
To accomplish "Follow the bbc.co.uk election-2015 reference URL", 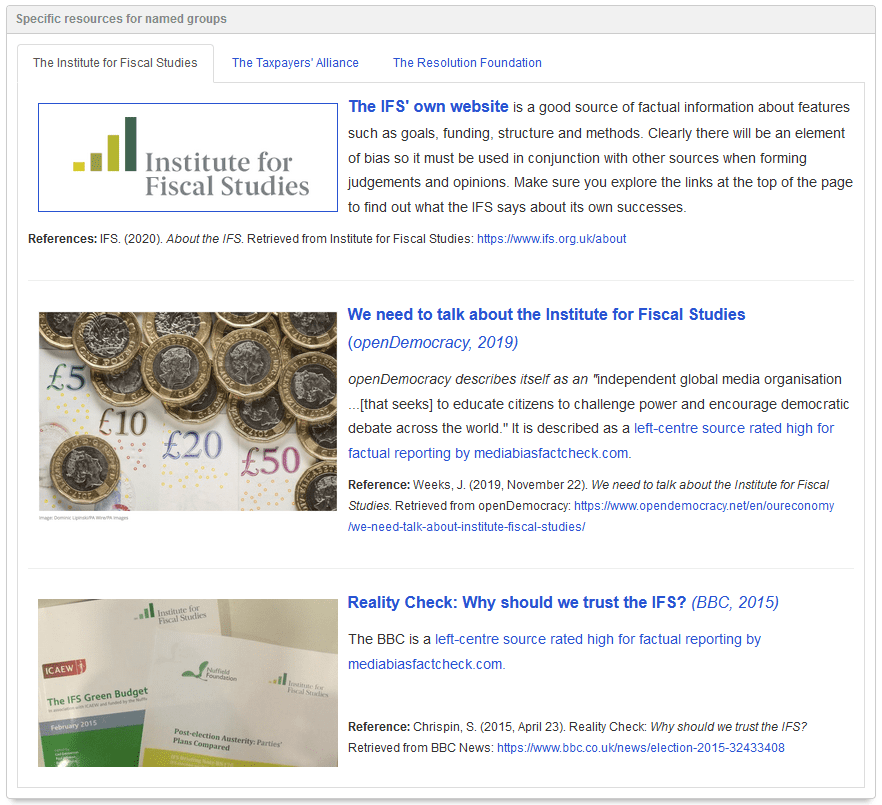I will [641, 748].
